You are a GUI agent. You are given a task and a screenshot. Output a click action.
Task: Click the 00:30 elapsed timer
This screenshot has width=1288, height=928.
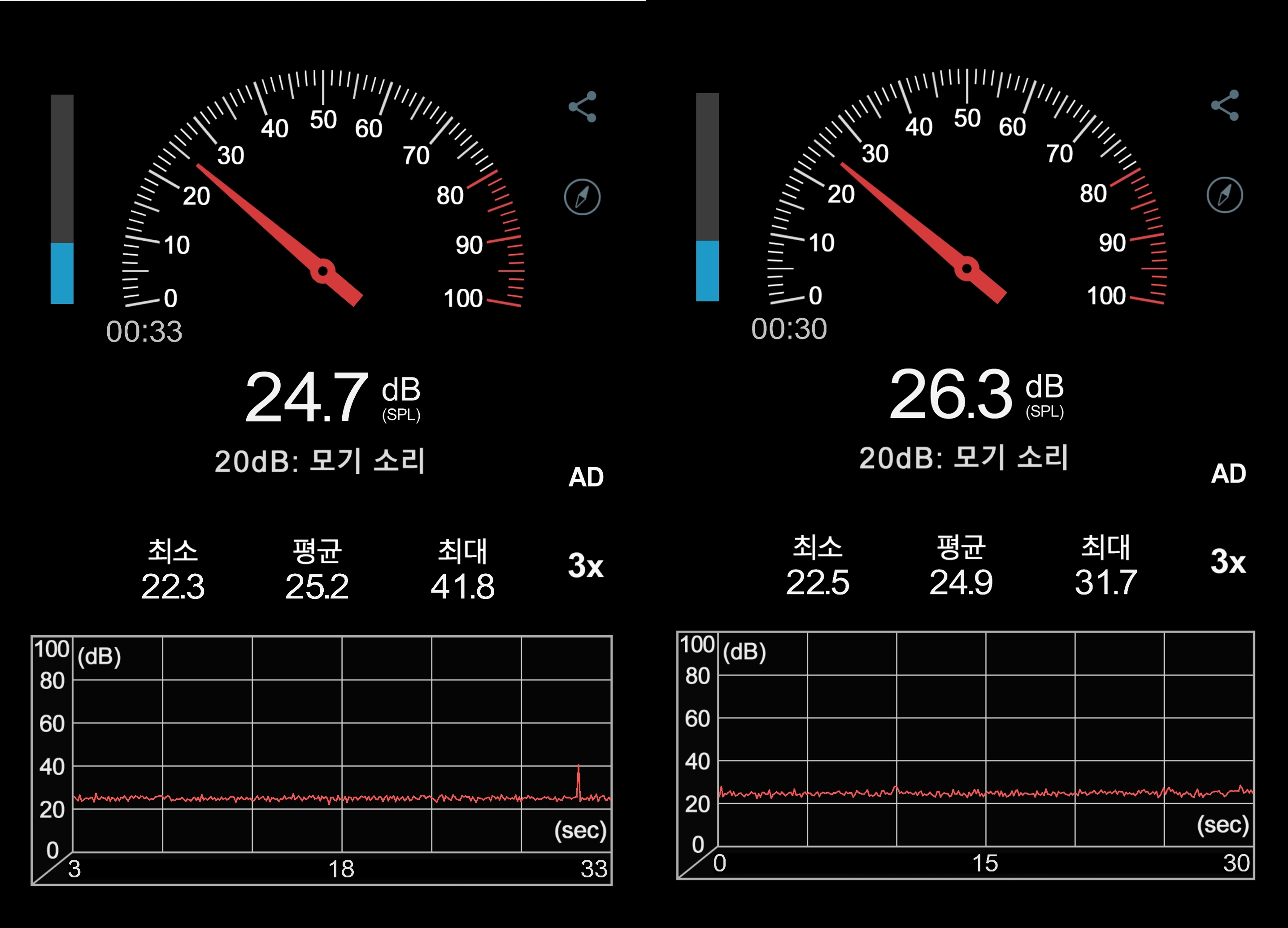pyautogui.click(x=789, y=329)
